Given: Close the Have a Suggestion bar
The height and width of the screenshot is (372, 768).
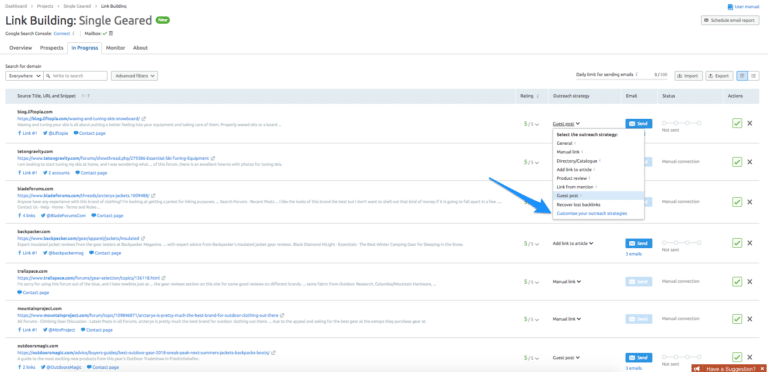Looking at the screenshot, I should tap(762, 368).
